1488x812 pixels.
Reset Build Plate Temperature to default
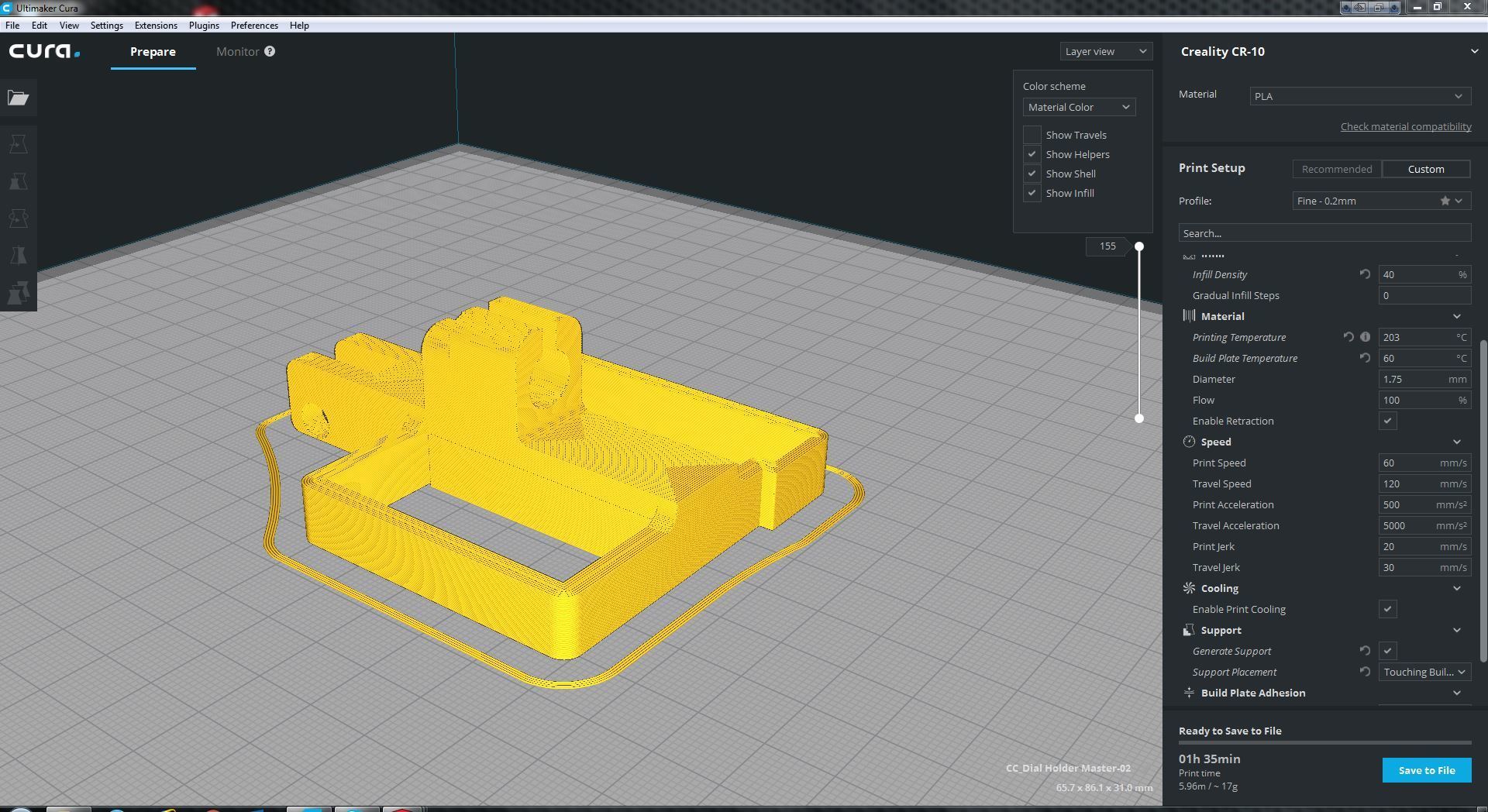[1365, 358]
